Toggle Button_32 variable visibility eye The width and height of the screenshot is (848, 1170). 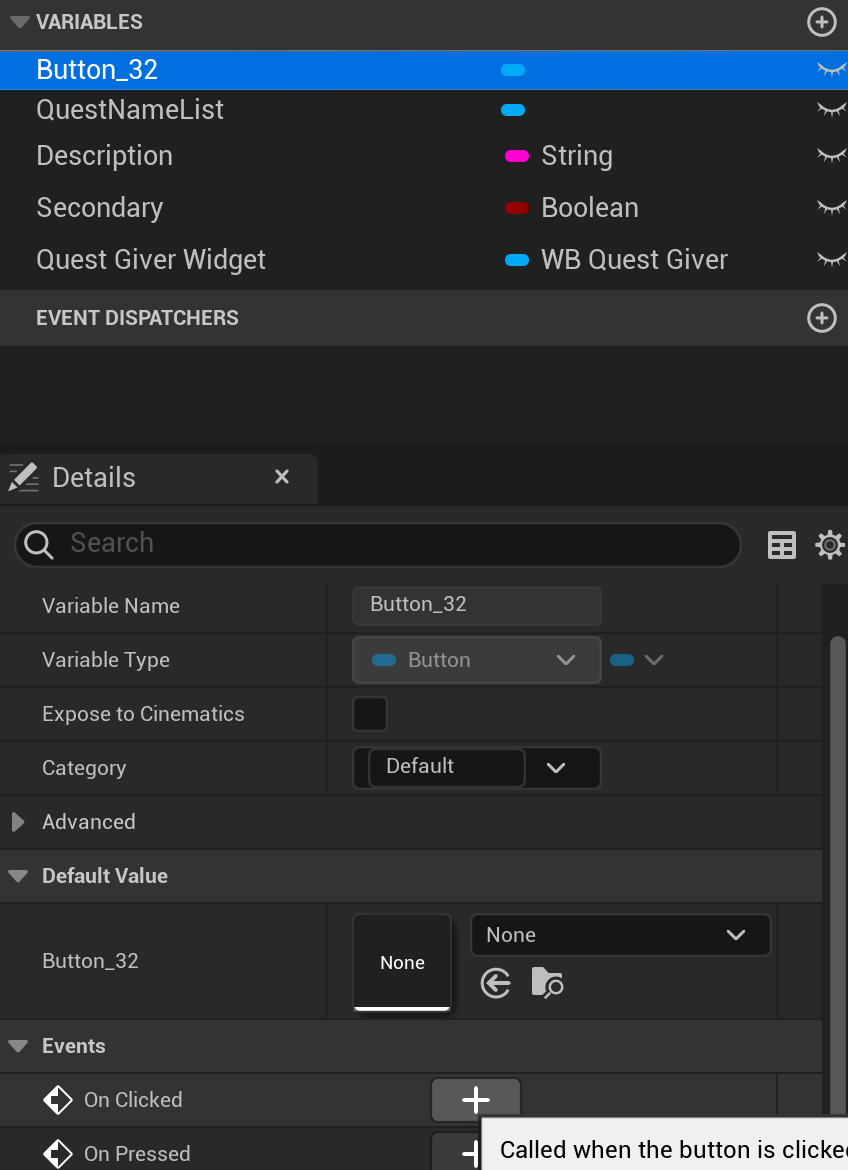coord(831,70)
